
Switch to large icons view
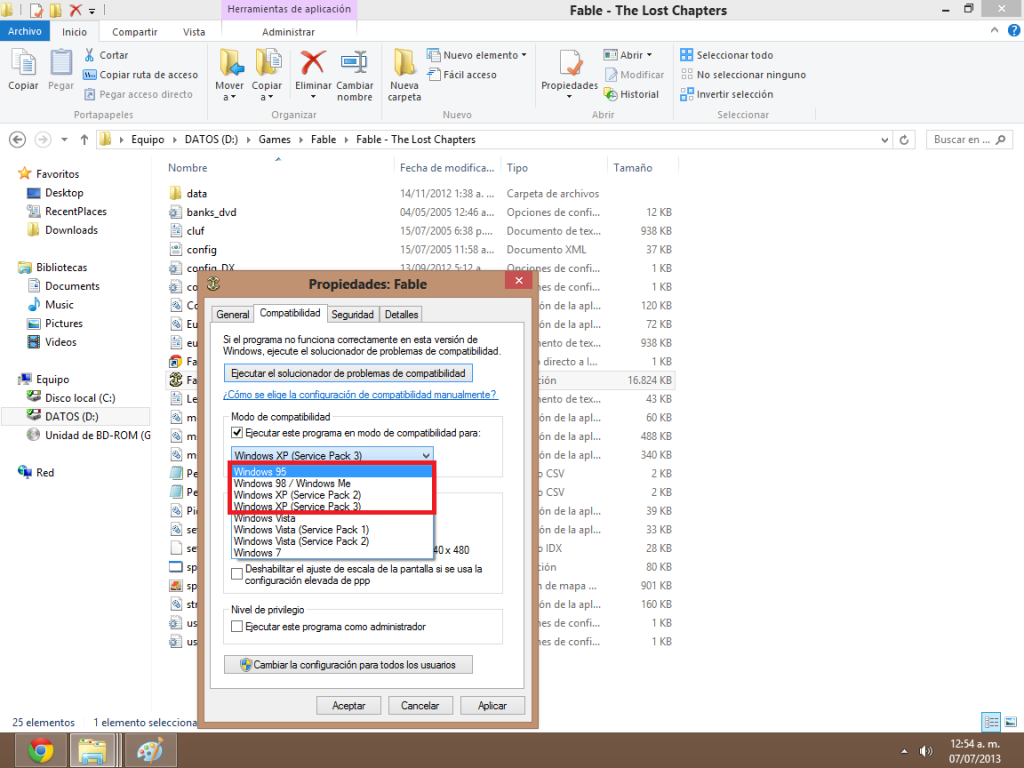click(x=1010, y=722)
